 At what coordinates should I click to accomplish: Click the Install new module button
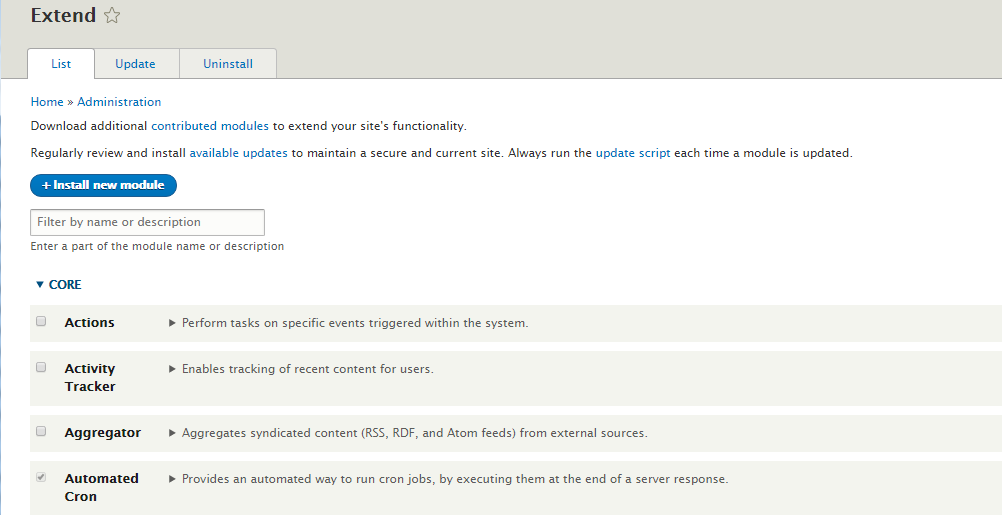[x=104, y=185]
